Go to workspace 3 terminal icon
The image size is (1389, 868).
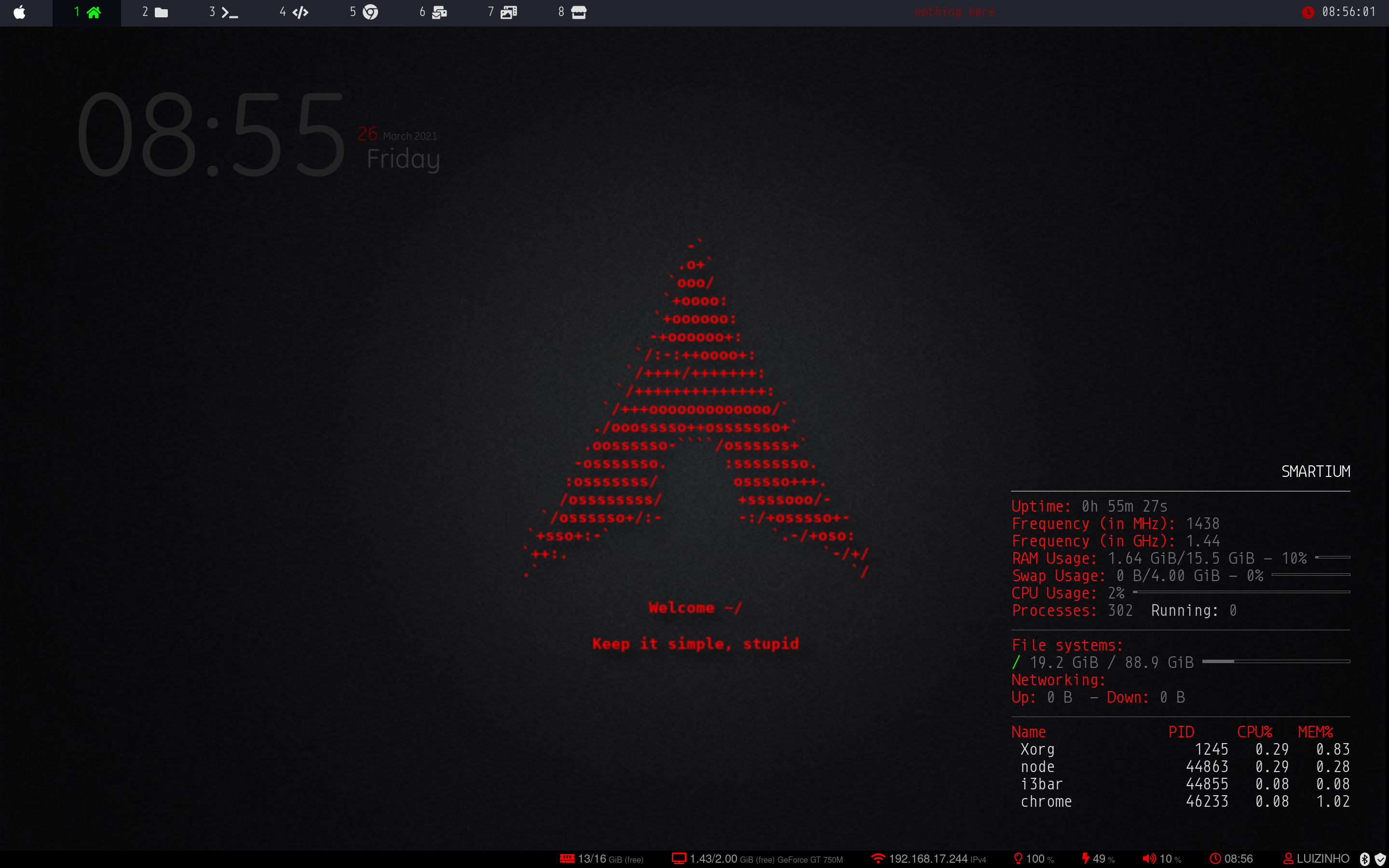(230, 12)
